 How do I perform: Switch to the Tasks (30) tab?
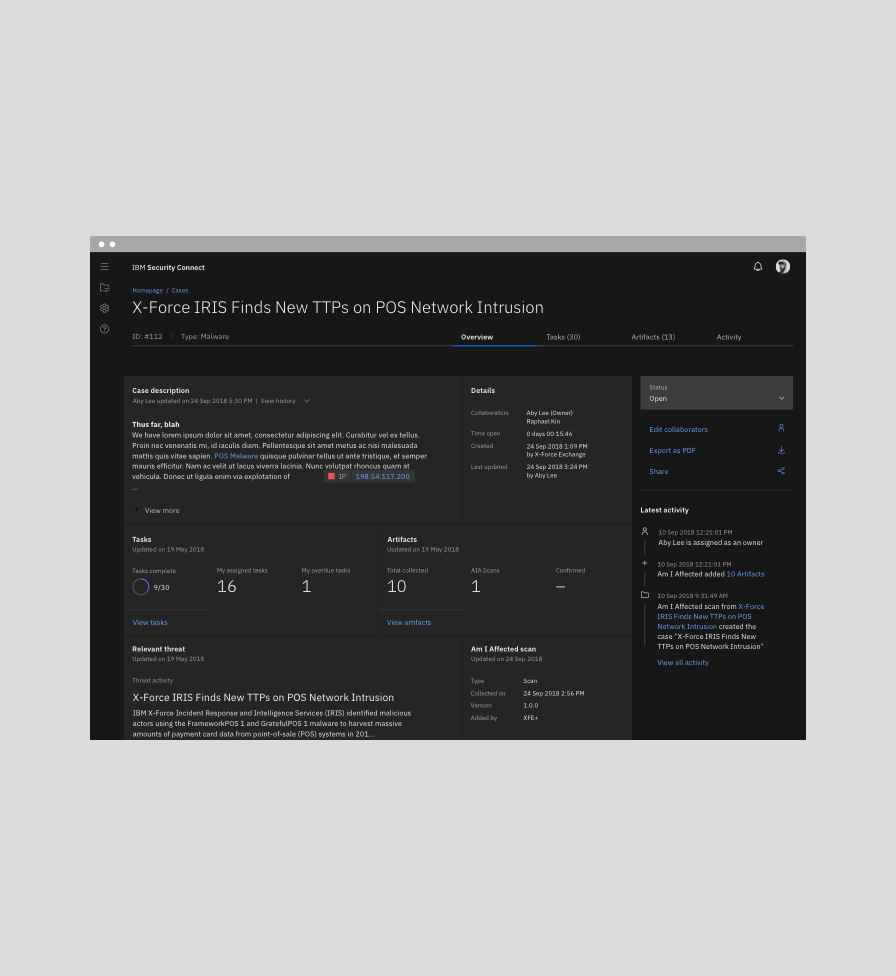[x=563, y=337]
